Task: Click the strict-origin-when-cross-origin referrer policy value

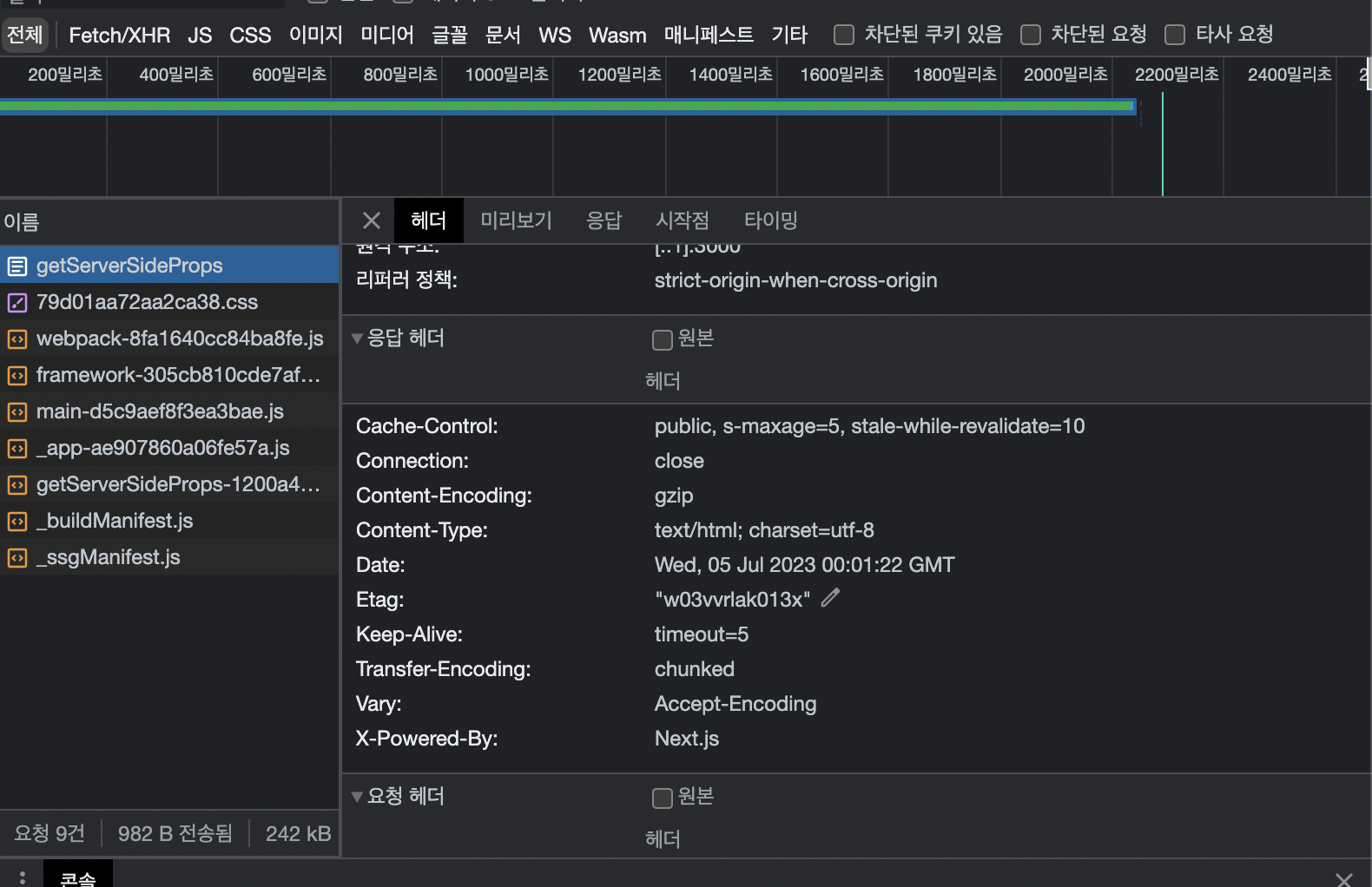Action: coord(795,280)
